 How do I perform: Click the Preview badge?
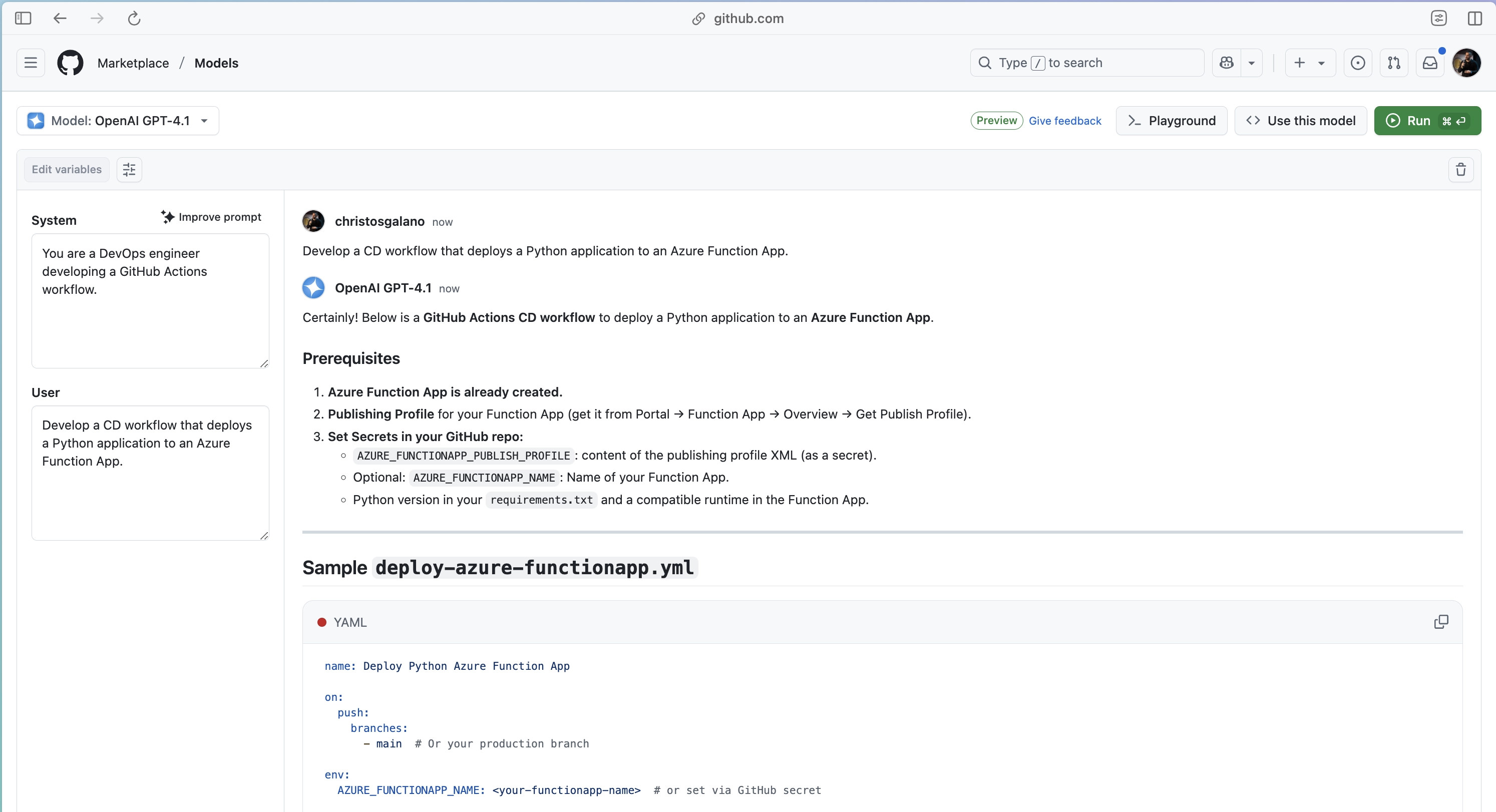click(x=996, y=121)
